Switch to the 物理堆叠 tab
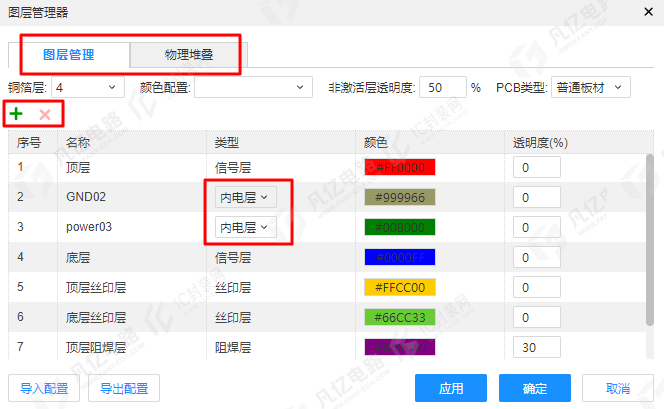Viewport: 664px width, 409px height. click(188, 55)
